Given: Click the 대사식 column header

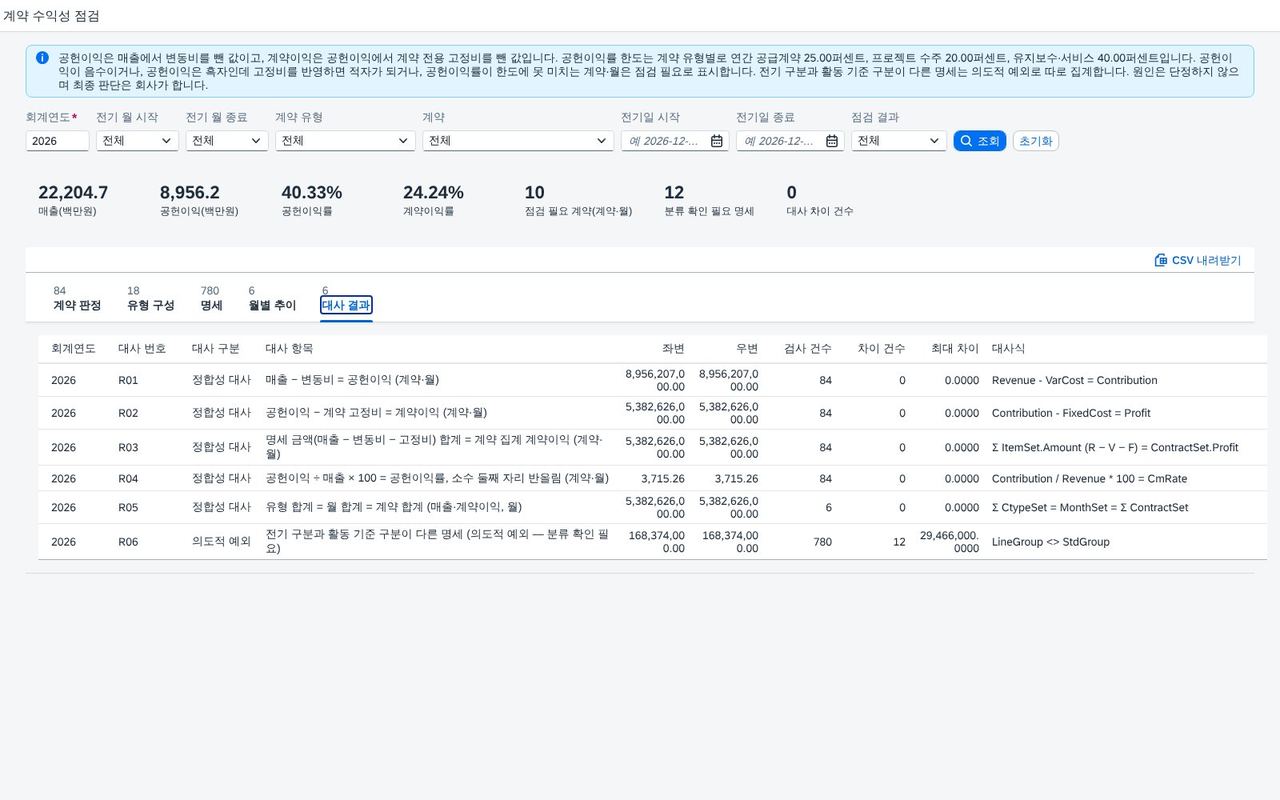Looking at the screenshot, I should [1008, 349].
